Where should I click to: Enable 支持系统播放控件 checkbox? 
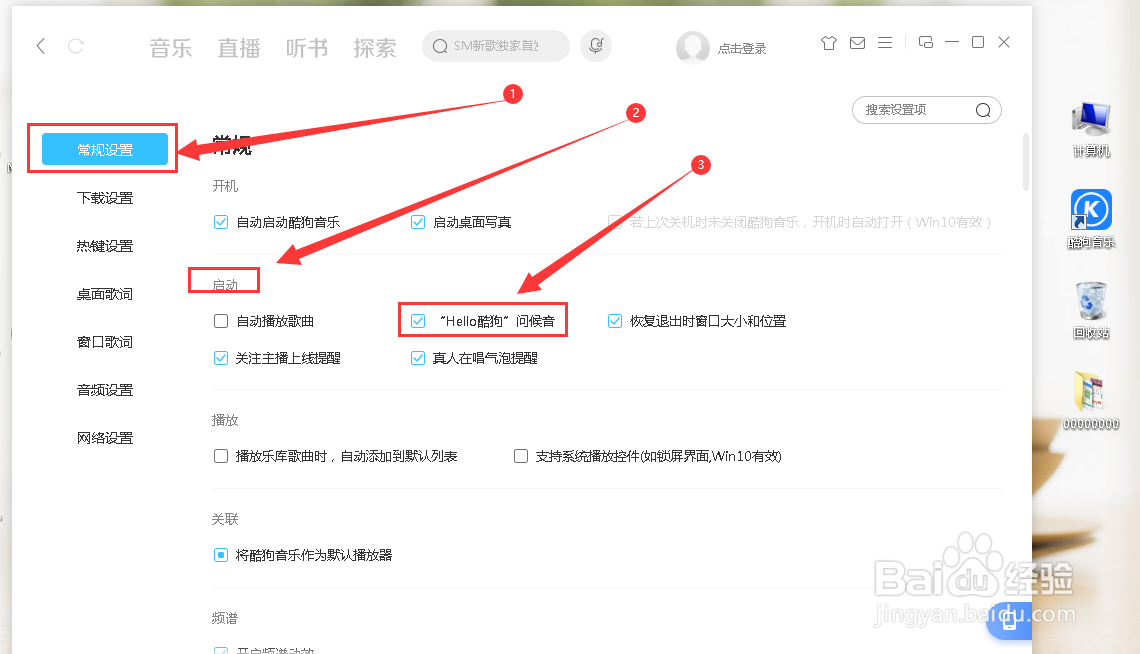pyautogui.click(x=521, y=456)
